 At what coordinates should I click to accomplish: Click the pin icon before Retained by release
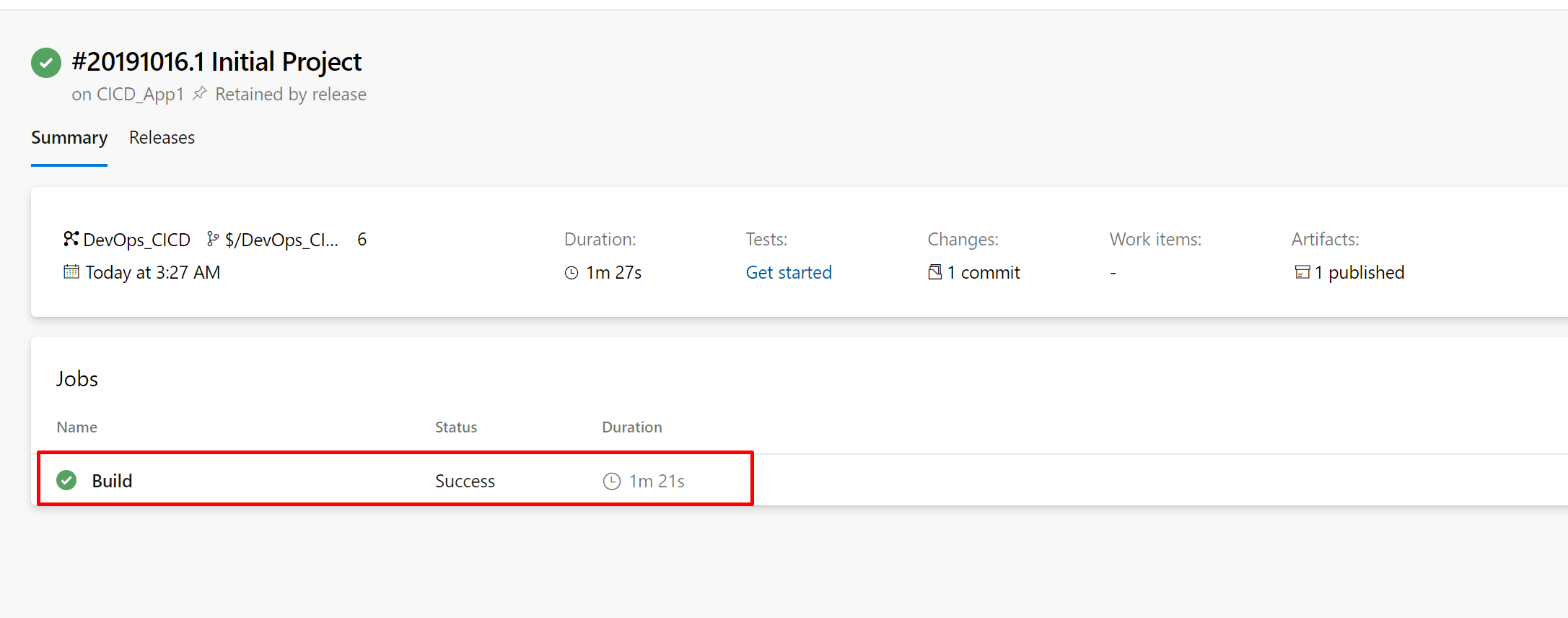tap(200, 94)
